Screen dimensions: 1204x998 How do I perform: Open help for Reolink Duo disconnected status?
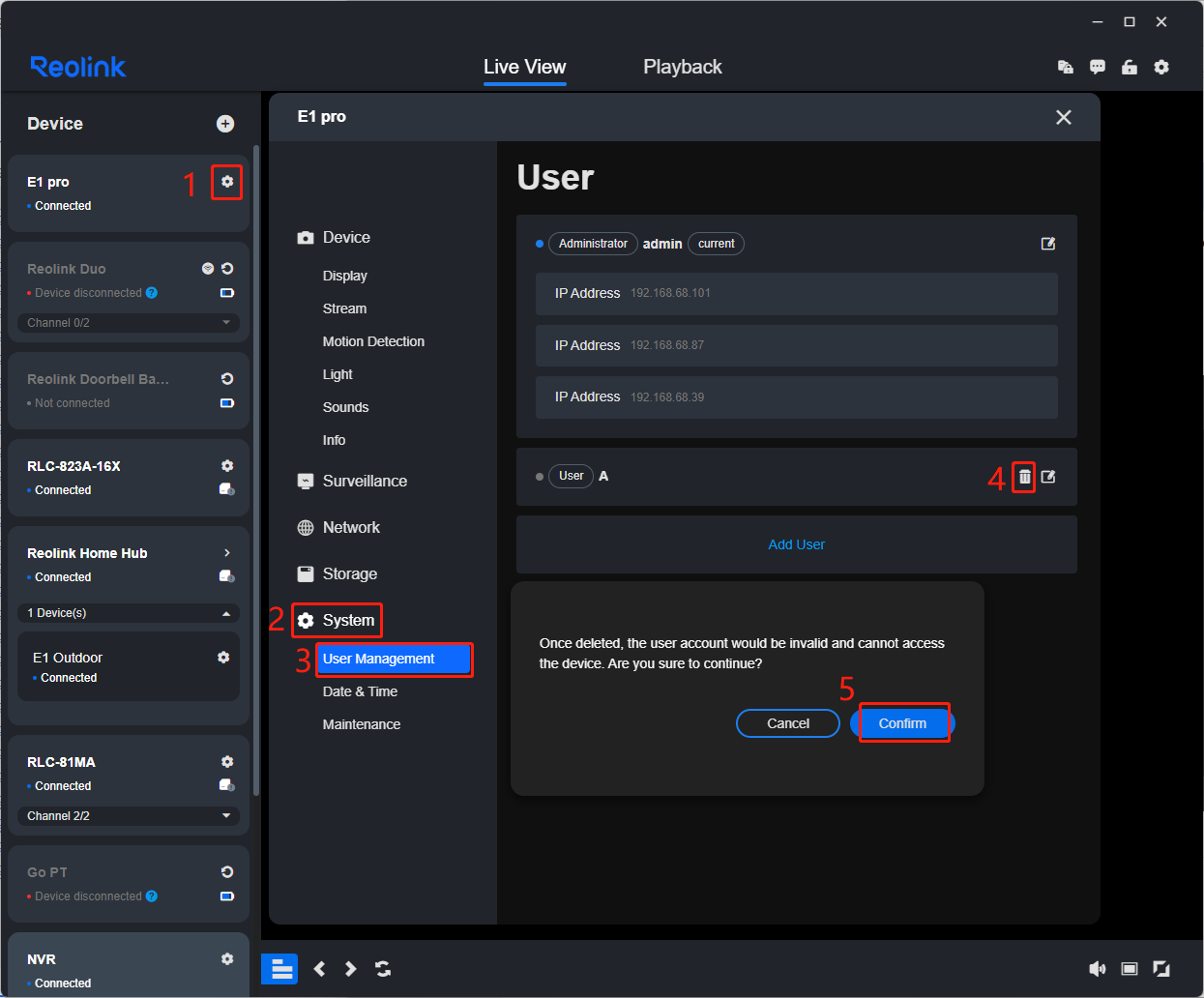tap(152, 293)
